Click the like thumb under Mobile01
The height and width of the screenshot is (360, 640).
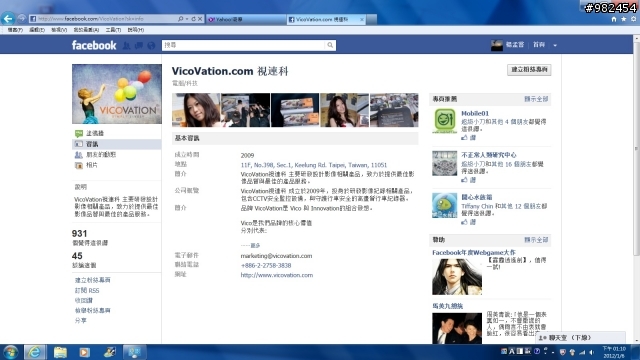pos(464,138)
